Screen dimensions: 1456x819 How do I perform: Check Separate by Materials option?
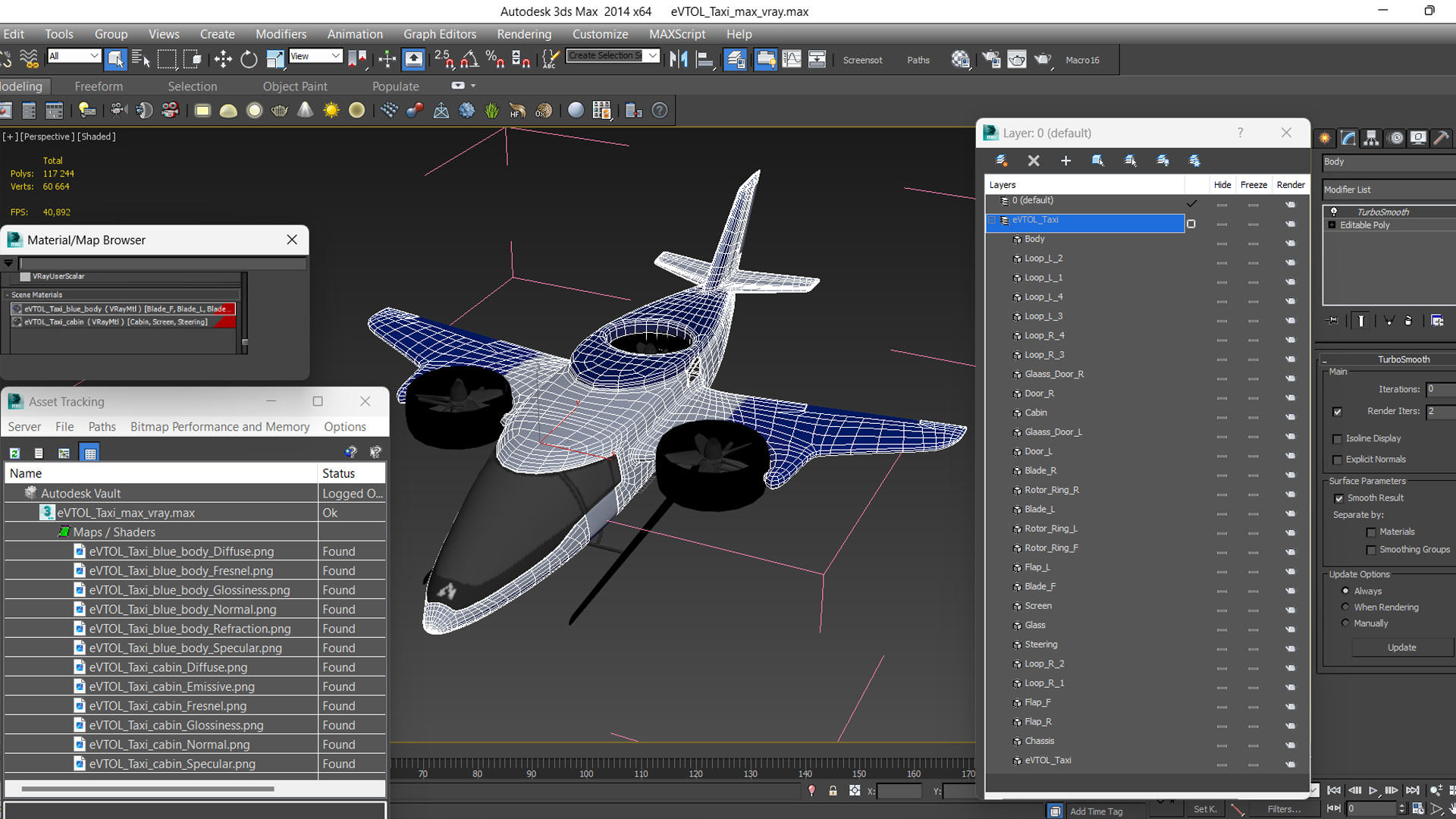[x=1371, y=532]
